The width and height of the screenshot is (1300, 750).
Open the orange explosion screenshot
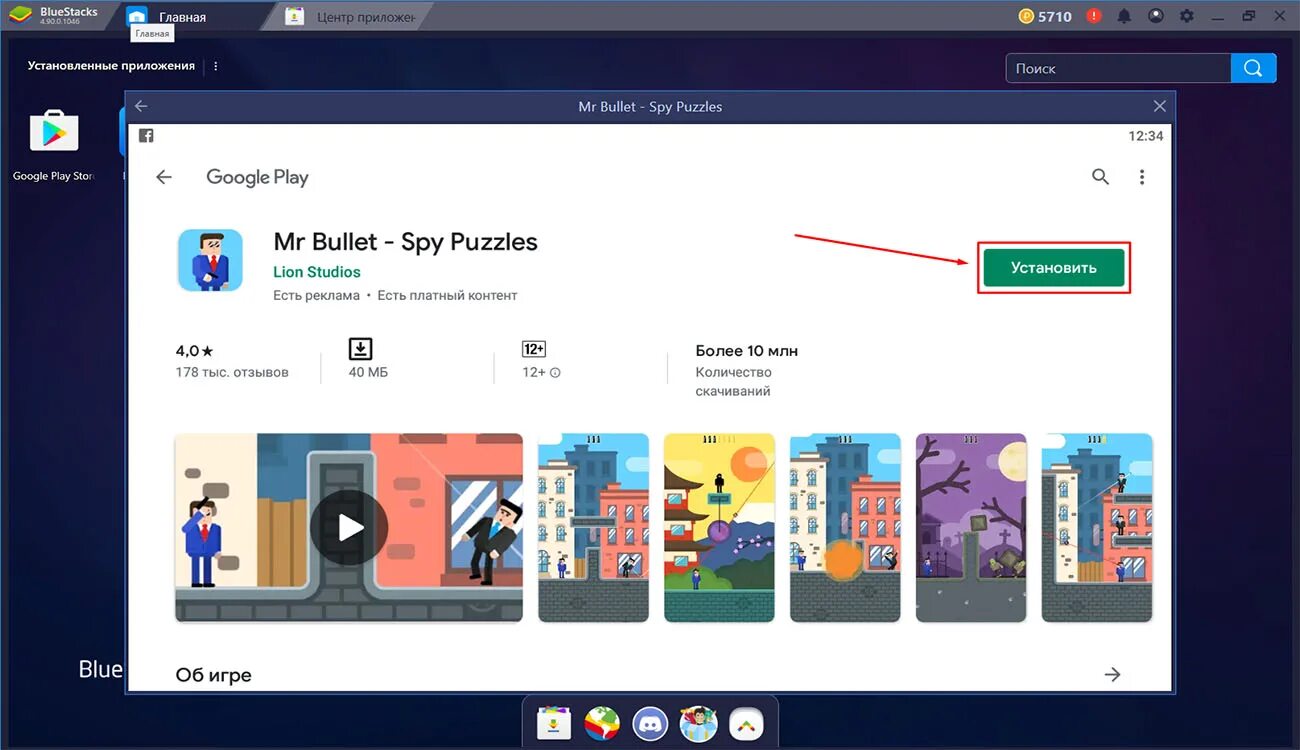tap(846, 527)
